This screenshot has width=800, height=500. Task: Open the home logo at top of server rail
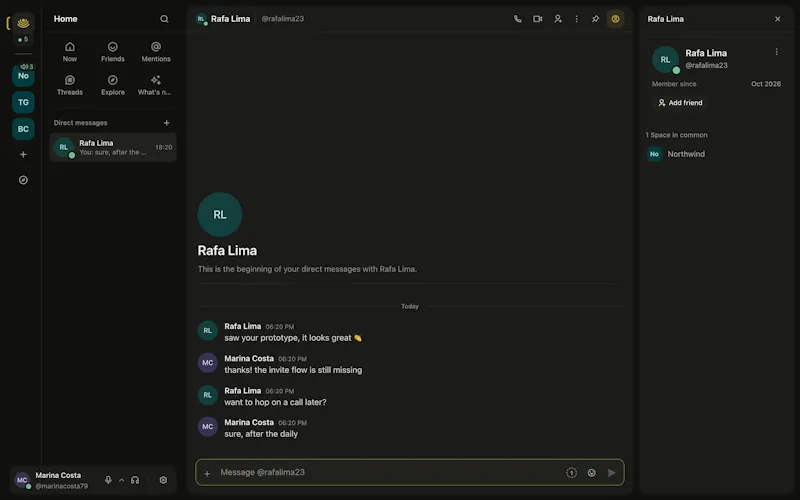23,23
